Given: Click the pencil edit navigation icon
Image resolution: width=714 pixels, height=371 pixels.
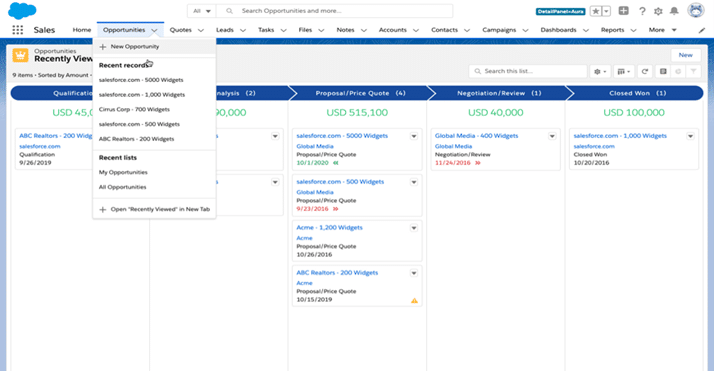Looking at the screenshot, I should tap(702, 30).
